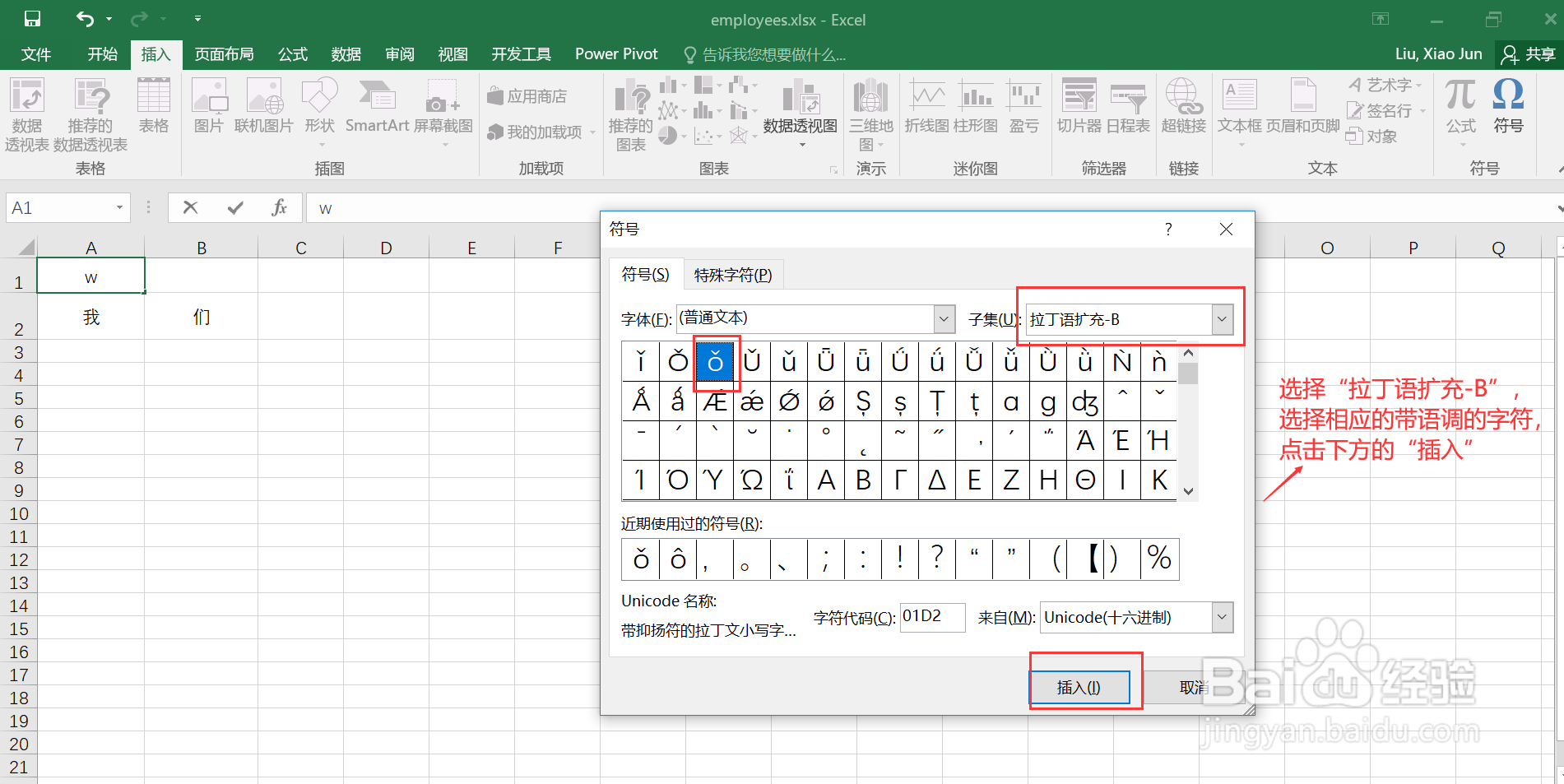This screenshot has width=1564, height=784.
Task: Open WordArt (艺术字) options
Action: 1387,85
